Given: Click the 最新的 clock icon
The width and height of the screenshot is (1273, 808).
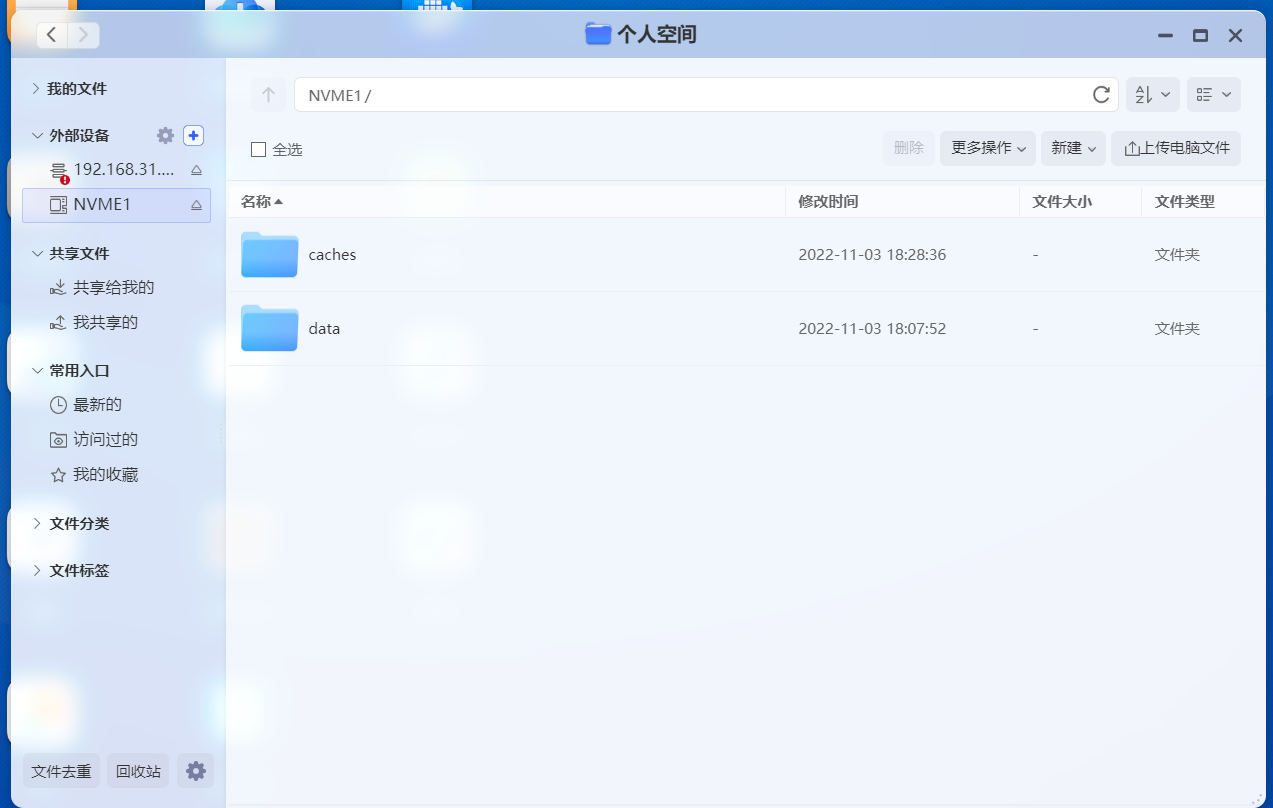Looking at the screenshot, I should (x=58, y=406).
